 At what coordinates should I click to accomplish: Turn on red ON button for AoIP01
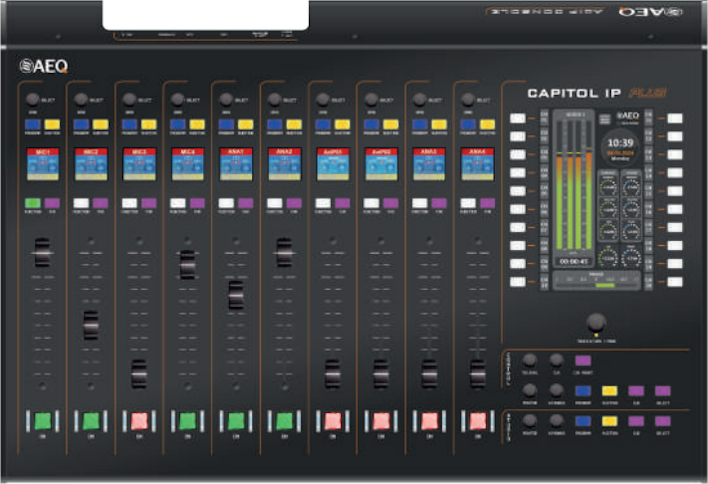(x=333, y=421)
